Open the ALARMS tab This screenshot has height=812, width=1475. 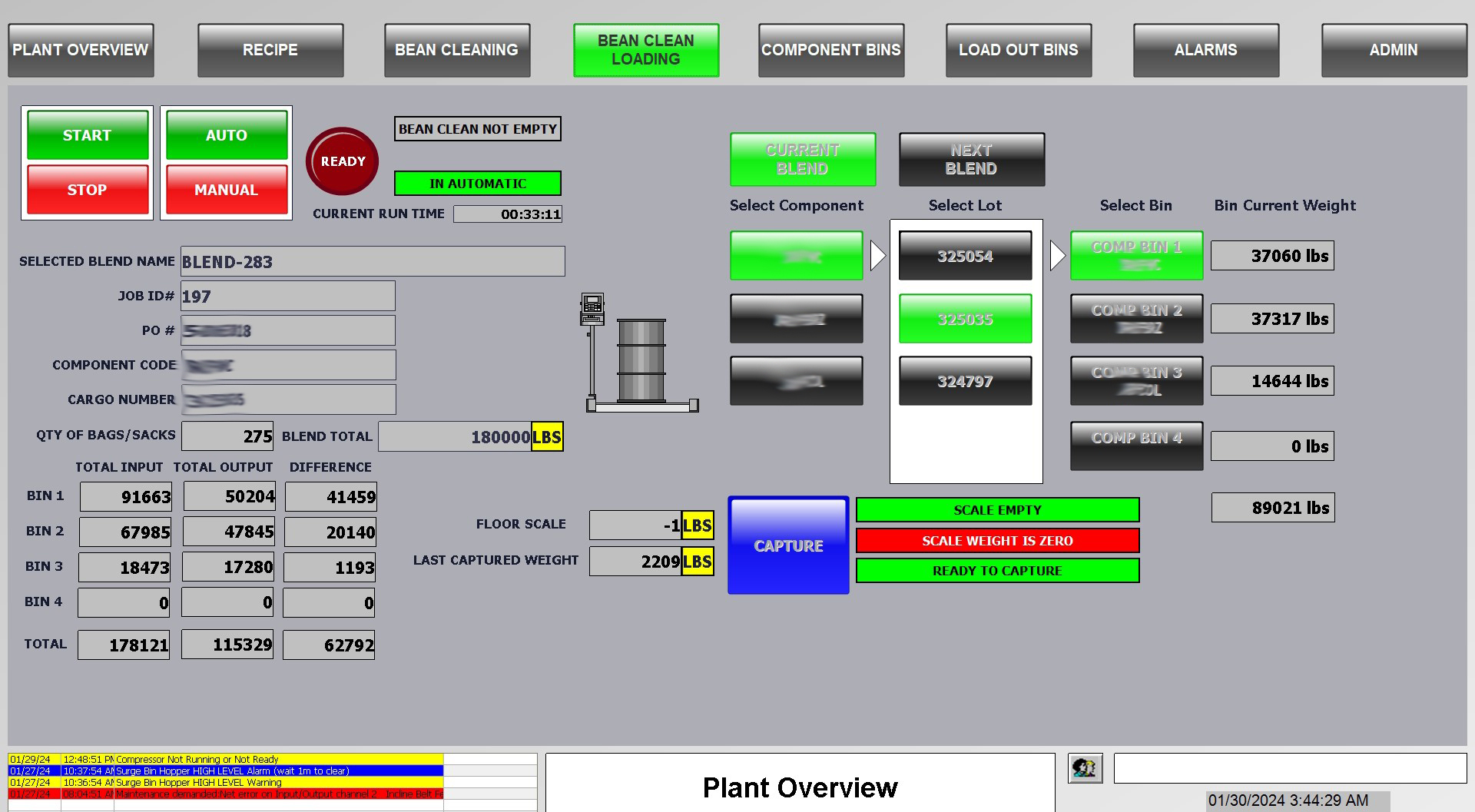coord(1205,50)
